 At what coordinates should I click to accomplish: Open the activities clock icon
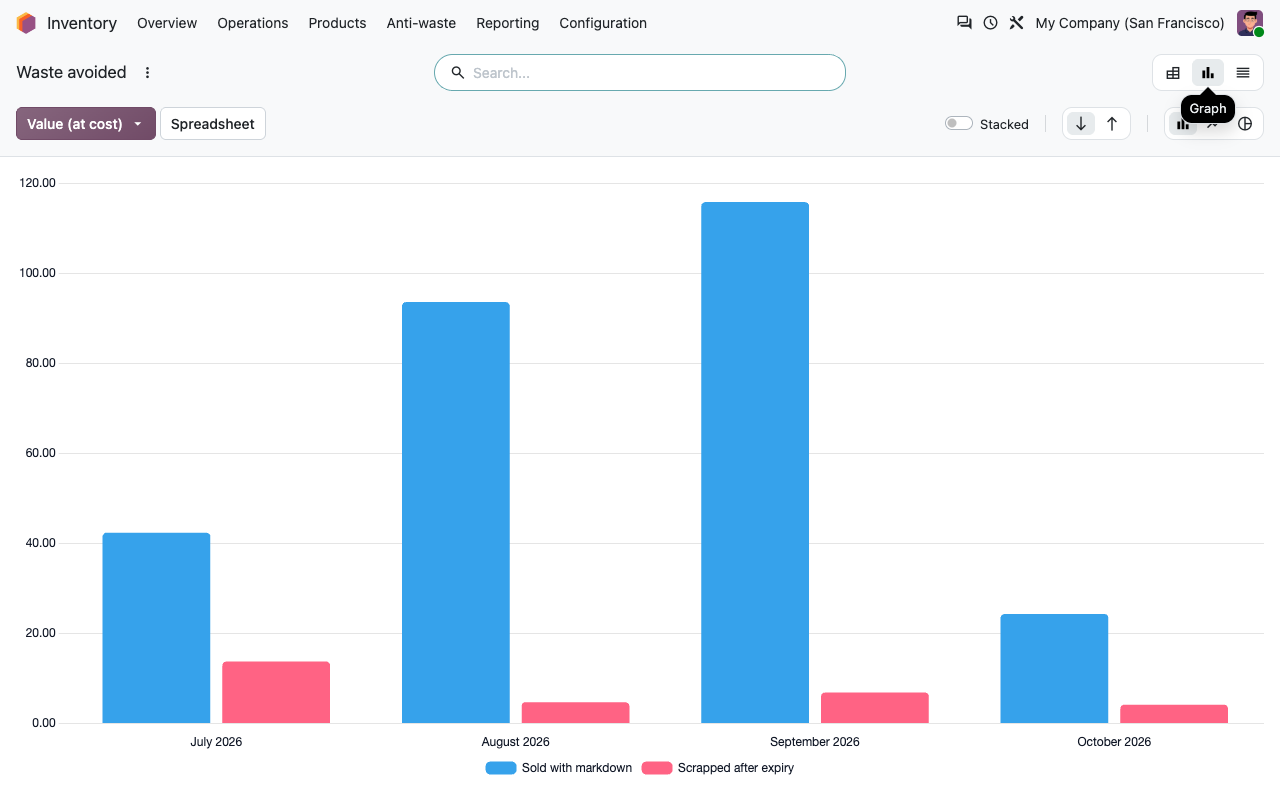tap(990, 23)
